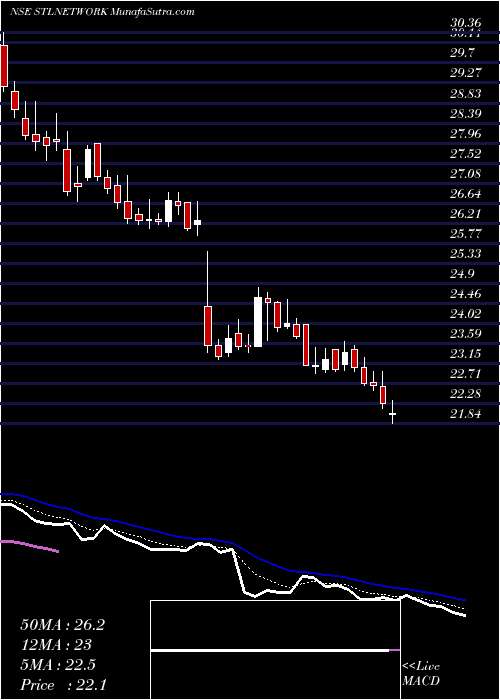Click the 5MA : 22.5 indicator text
The height and width of the screenshot is (700, 500).
(58, 665)
